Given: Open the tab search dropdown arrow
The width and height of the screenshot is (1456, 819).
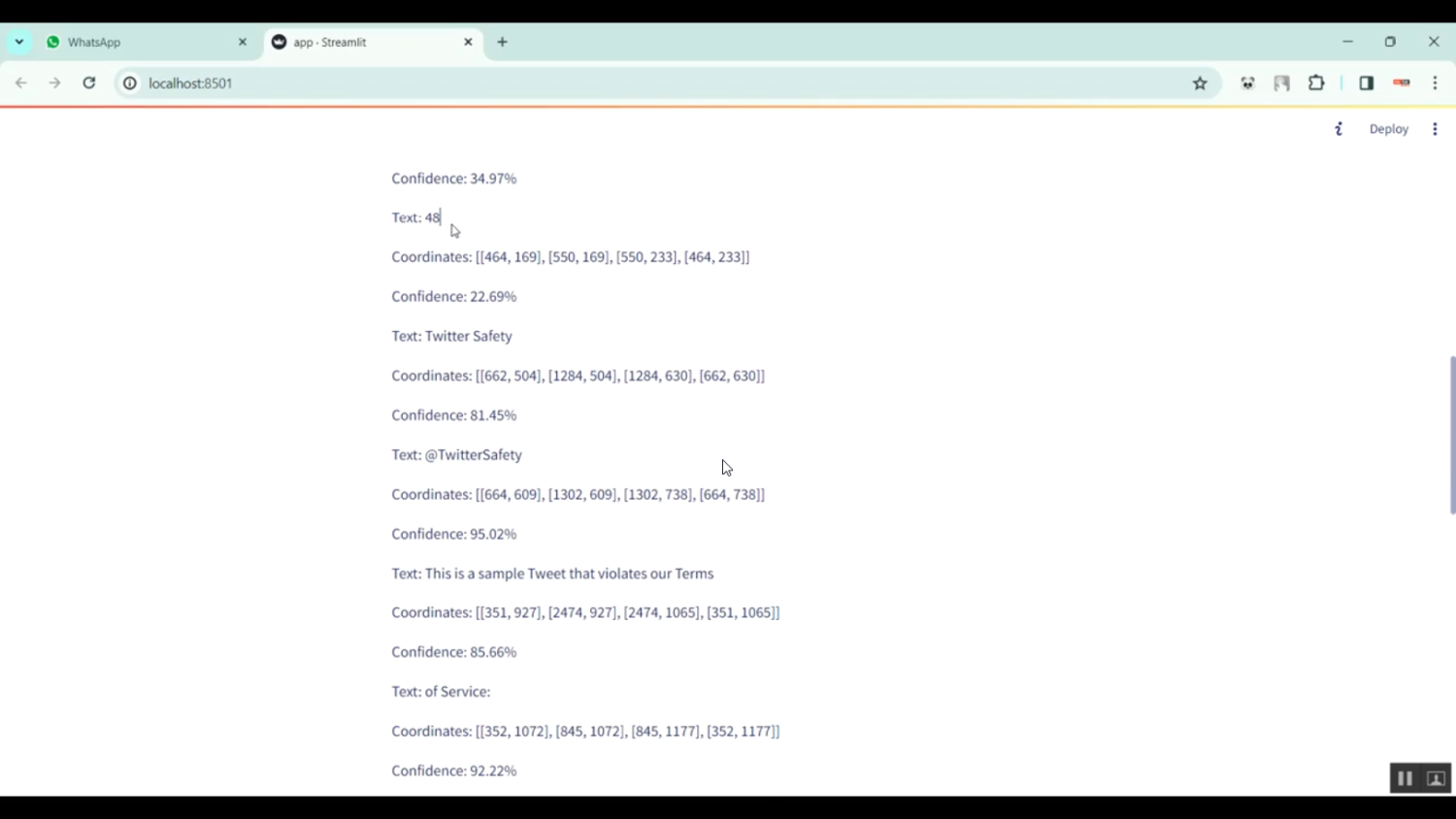Looking at the screenshot, I should tap(19, 42).
